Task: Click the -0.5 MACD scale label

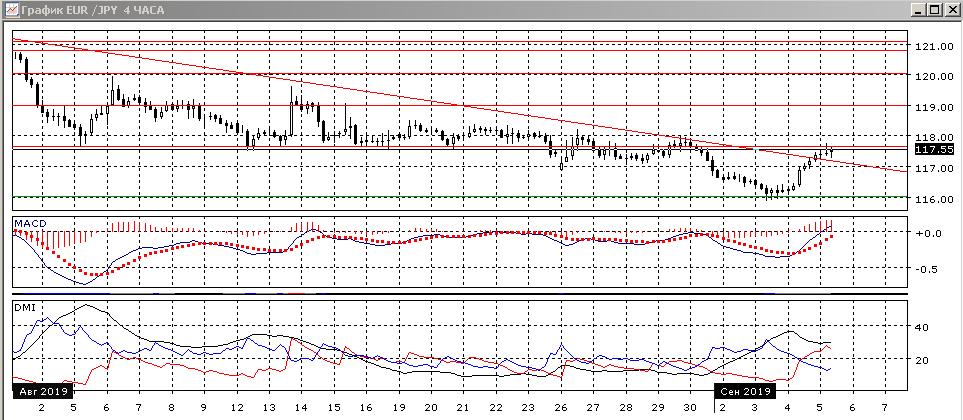Action: tap(929, 269)
